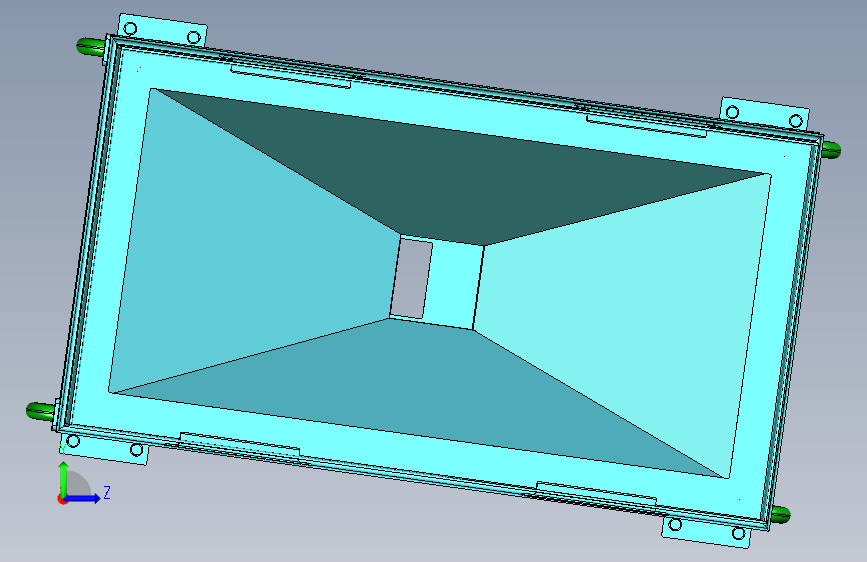This screenshot has width=867, height=562.
Task: Pick the left hole in the lower-right bracket
Action: coord(675,524)
